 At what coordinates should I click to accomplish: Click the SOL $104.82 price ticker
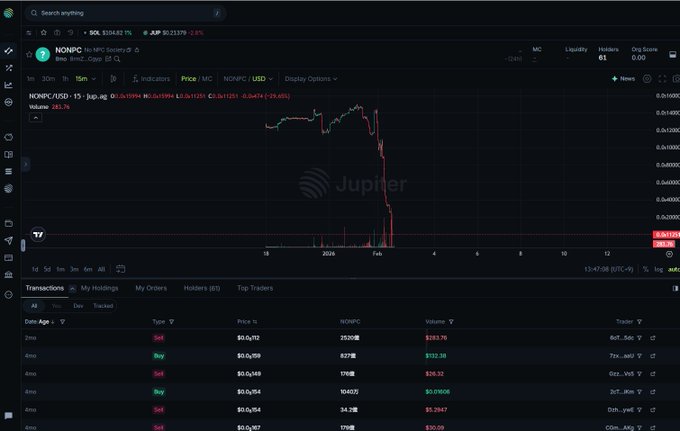coord(108,33)
